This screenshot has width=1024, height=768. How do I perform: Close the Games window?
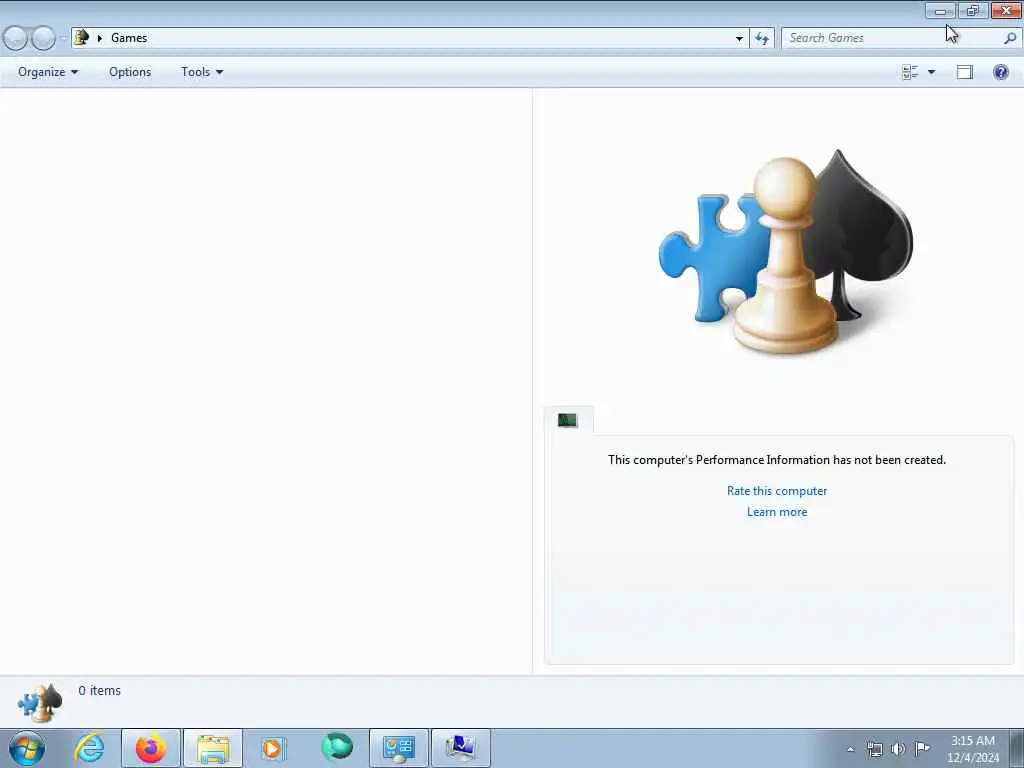click(1006, 10)
